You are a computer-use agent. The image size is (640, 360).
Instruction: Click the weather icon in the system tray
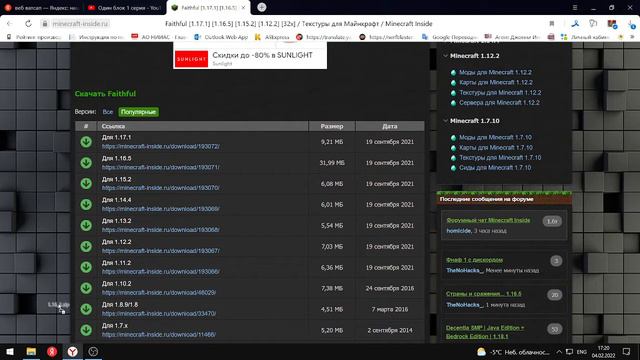click(x=482, y=352)
